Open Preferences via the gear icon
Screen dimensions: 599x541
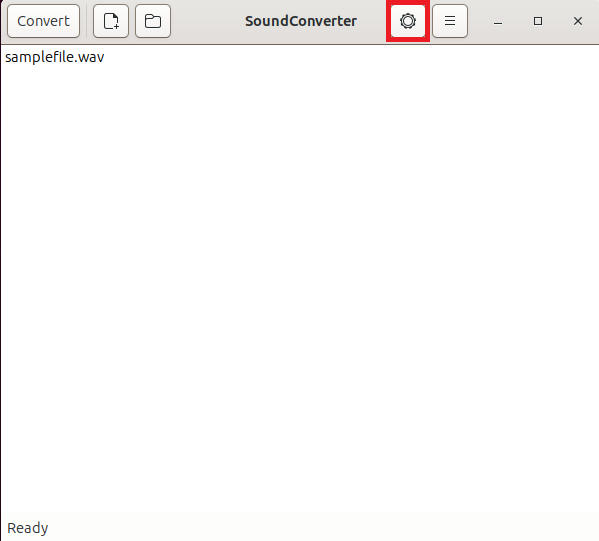[x=408, y=21]
